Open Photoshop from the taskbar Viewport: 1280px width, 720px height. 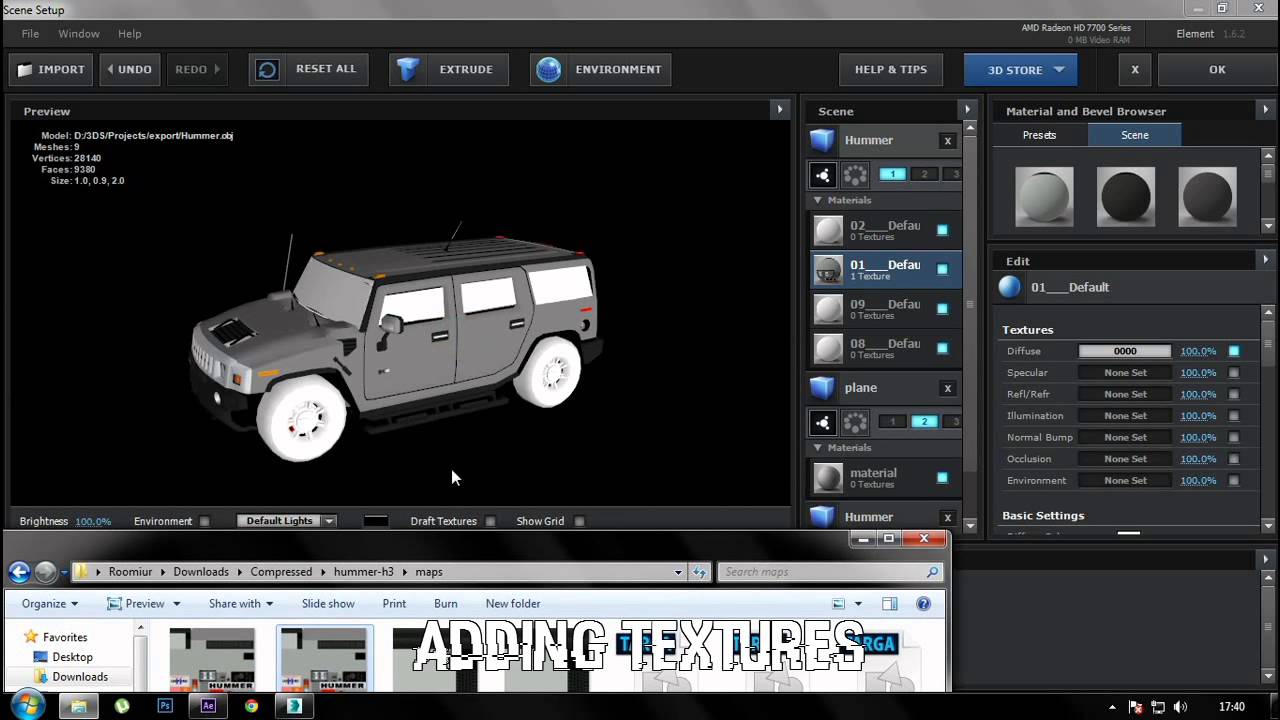pos(165,706)
